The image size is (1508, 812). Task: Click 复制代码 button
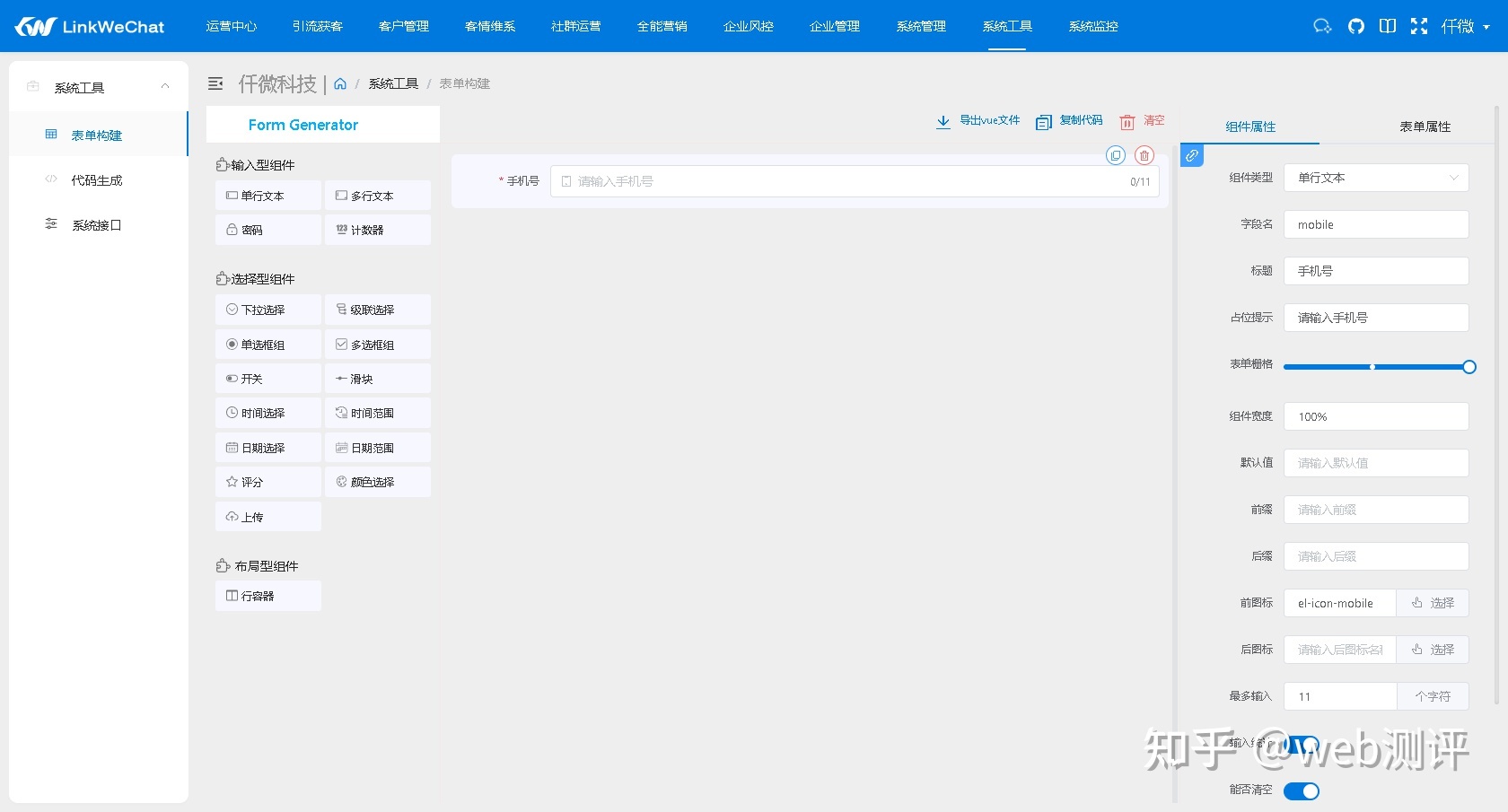pos(1069,121)
